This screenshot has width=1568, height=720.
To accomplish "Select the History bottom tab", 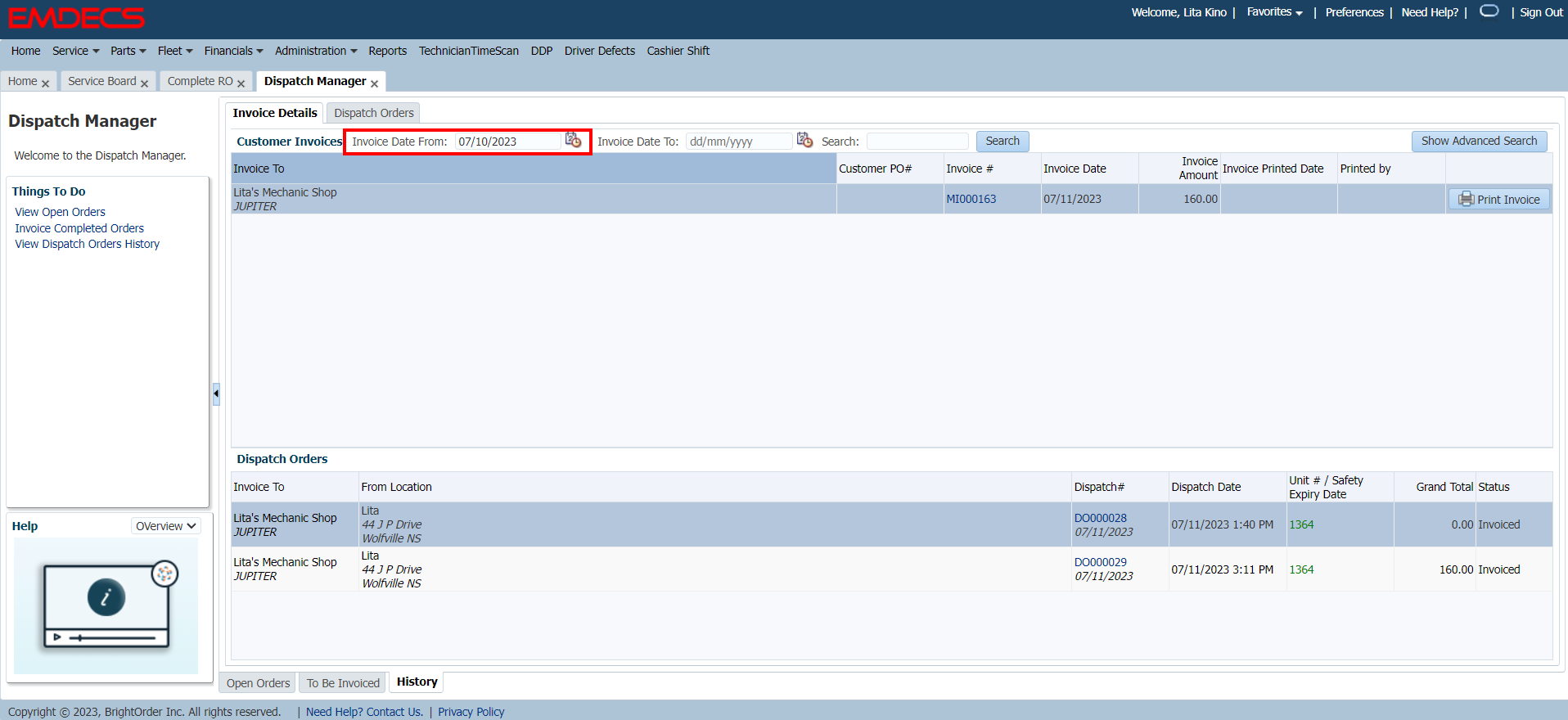I will [x=417, y=682].
